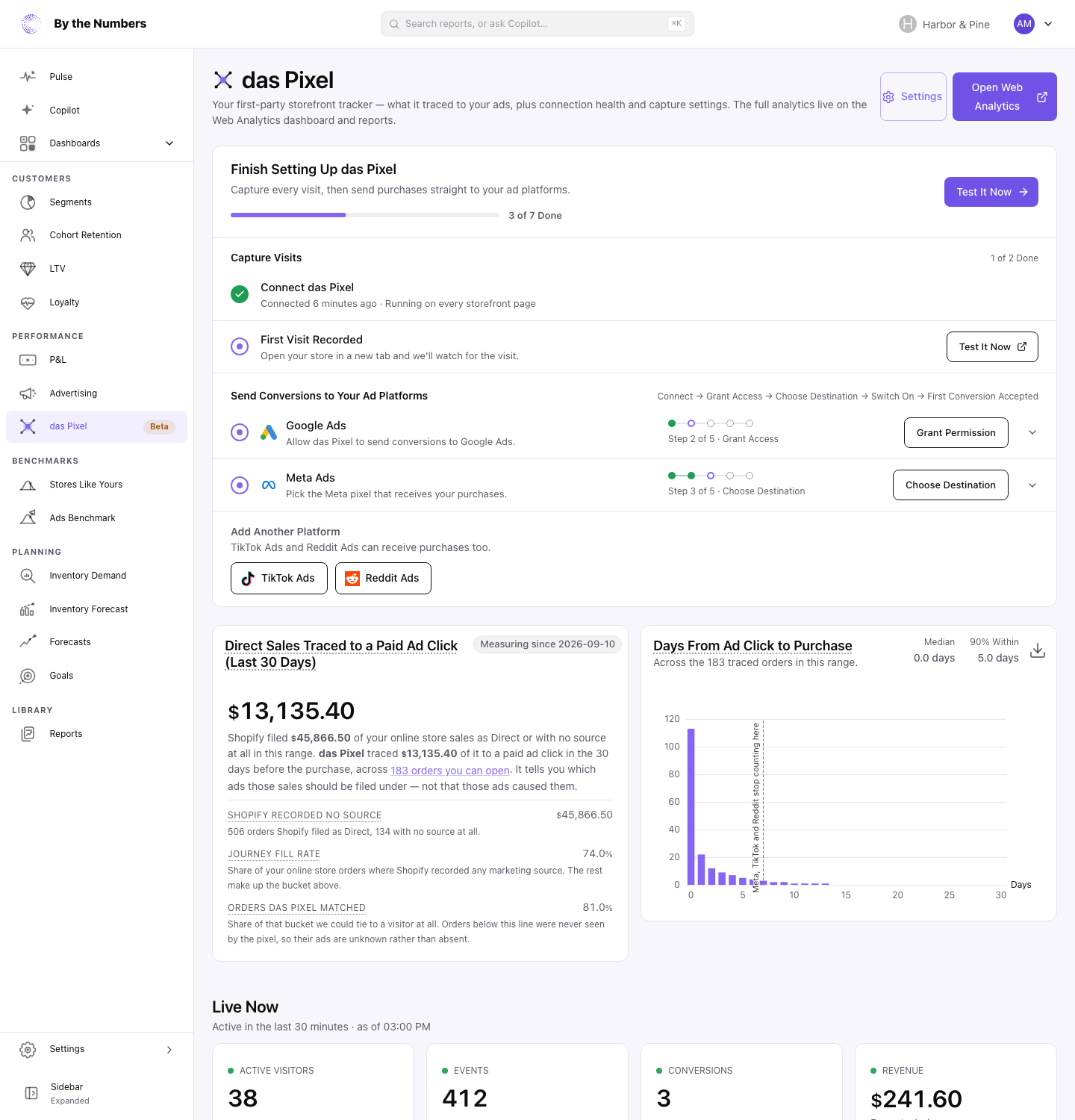Click the Loyalty heart icon
The image size is (1075, 1120).
tap(28, 302)
